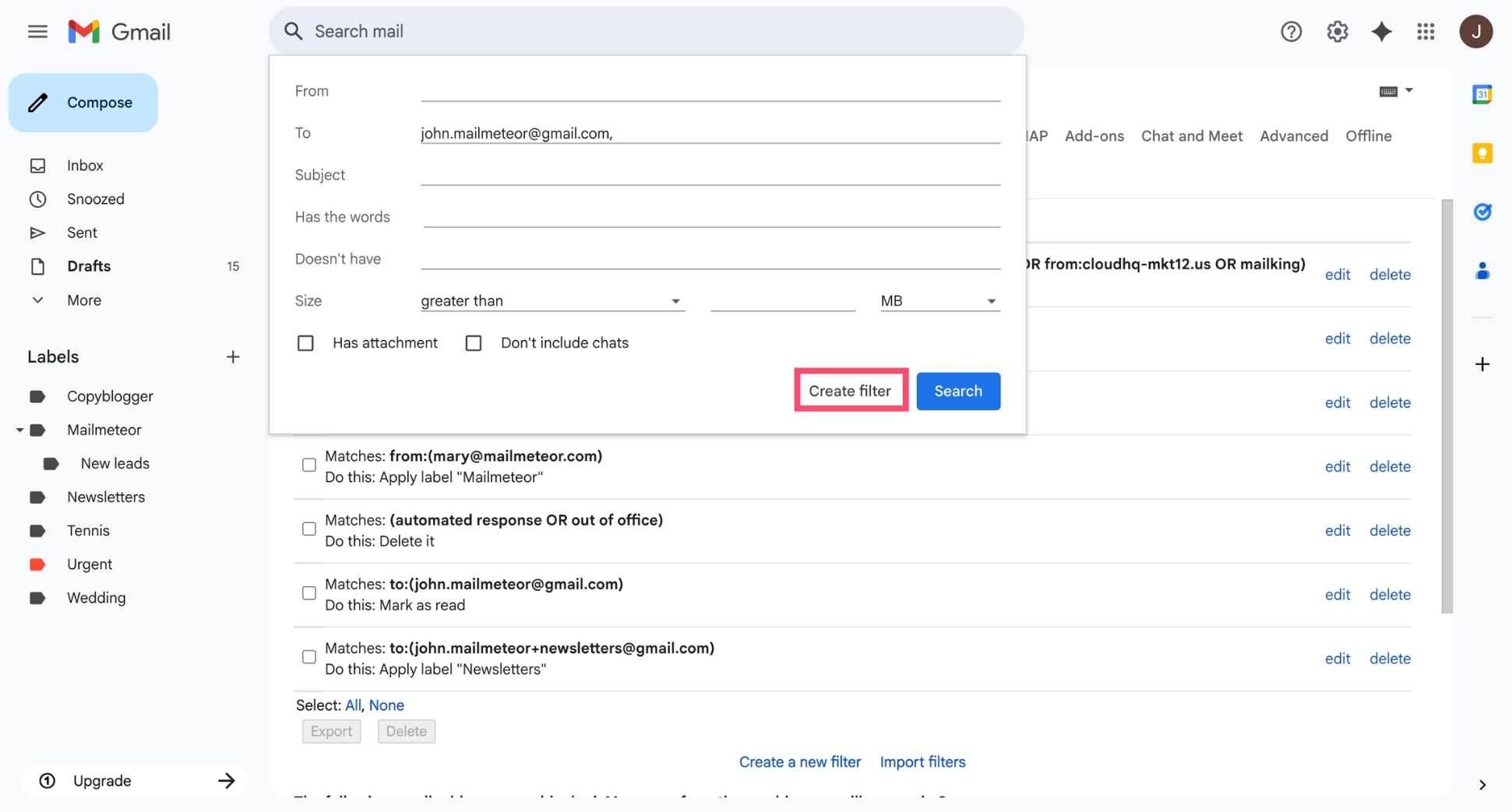Open Google Keep notes in side panel

1483,153
